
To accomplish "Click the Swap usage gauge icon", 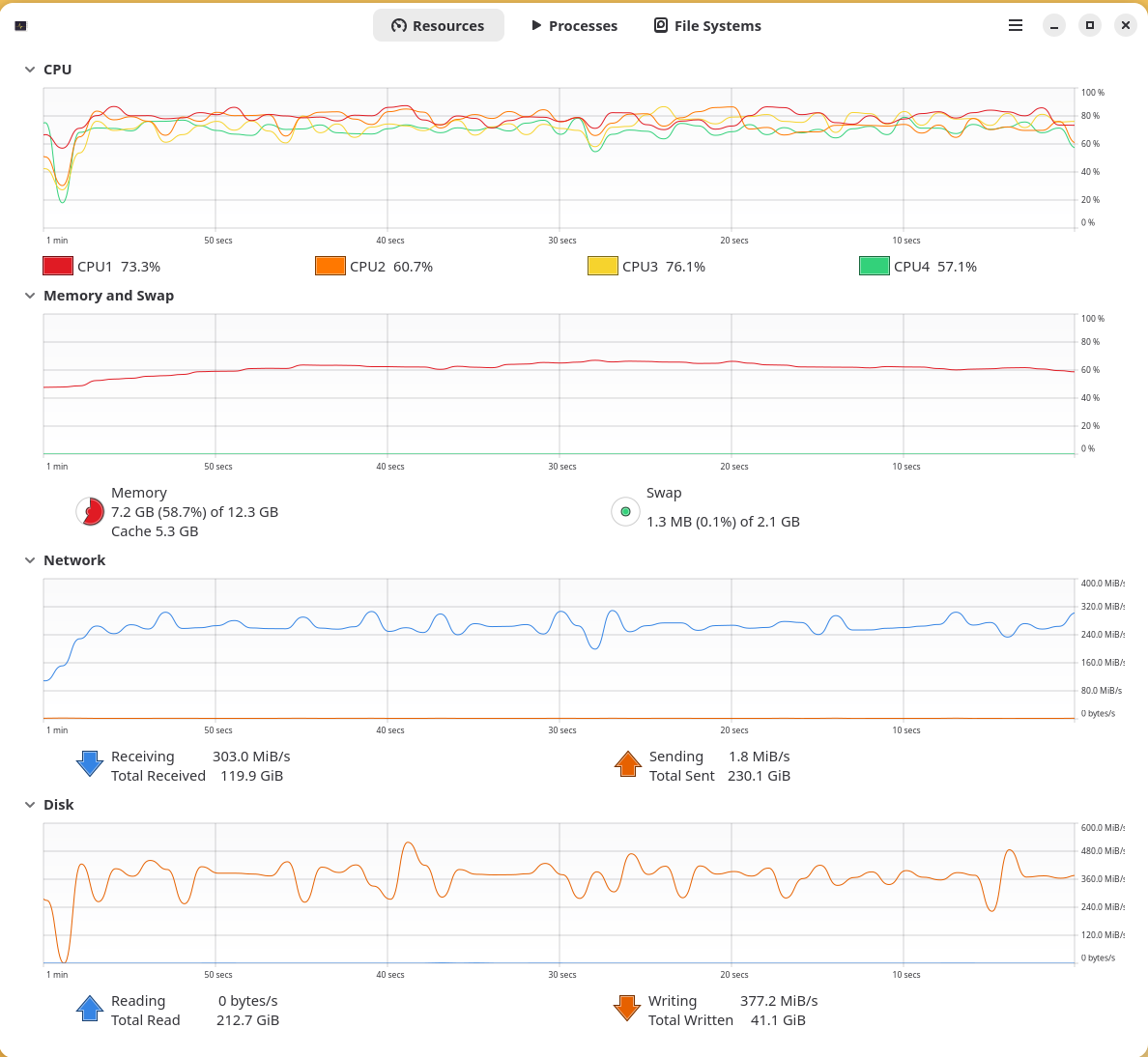I will click(625, 512).
